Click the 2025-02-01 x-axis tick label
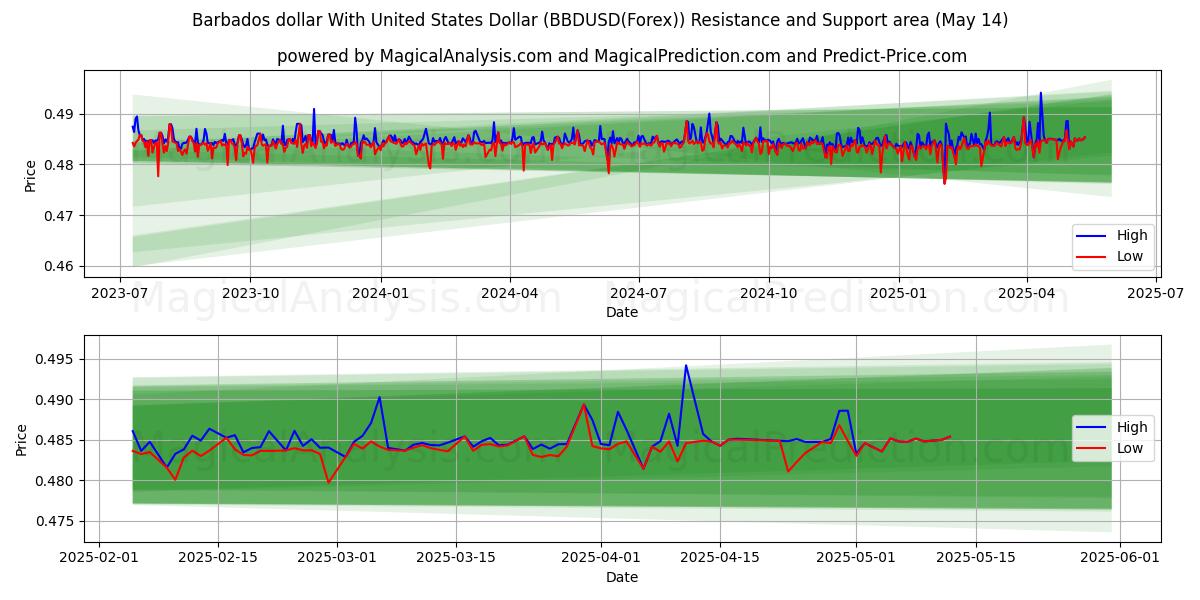 99,558
